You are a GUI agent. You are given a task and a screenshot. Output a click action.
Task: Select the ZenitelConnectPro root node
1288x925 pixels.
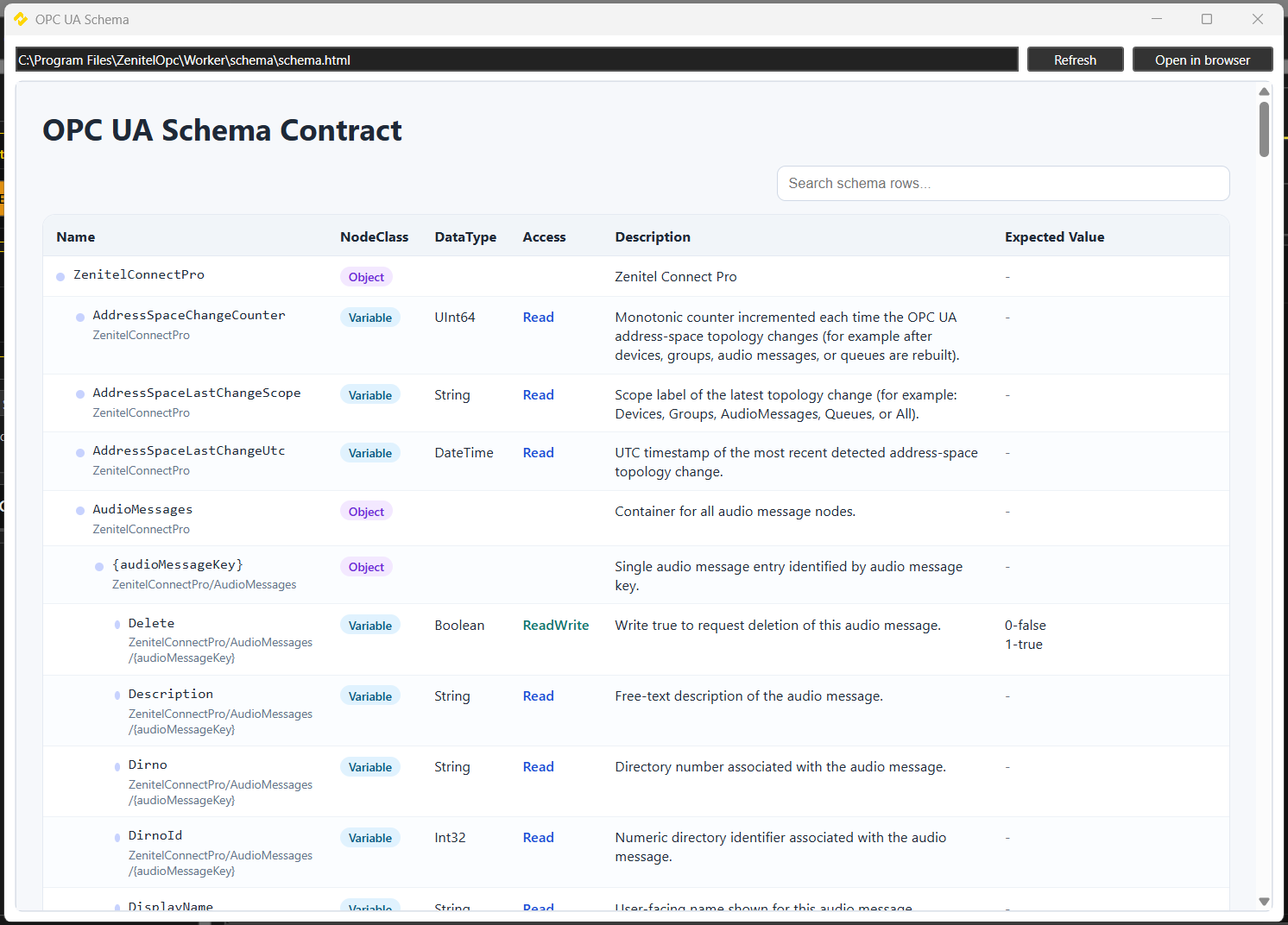pyautogui.click(x=139, y=275)
